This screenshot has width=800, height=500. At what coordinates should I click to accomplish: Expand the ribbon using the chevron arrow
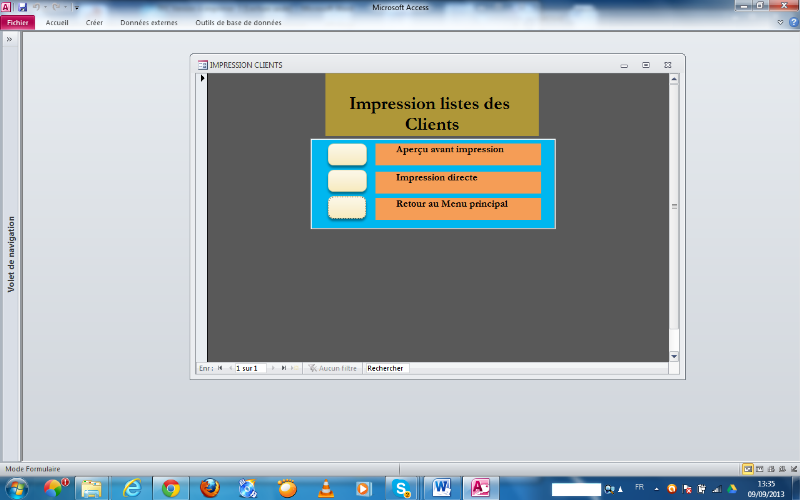[x=780, y=22]
